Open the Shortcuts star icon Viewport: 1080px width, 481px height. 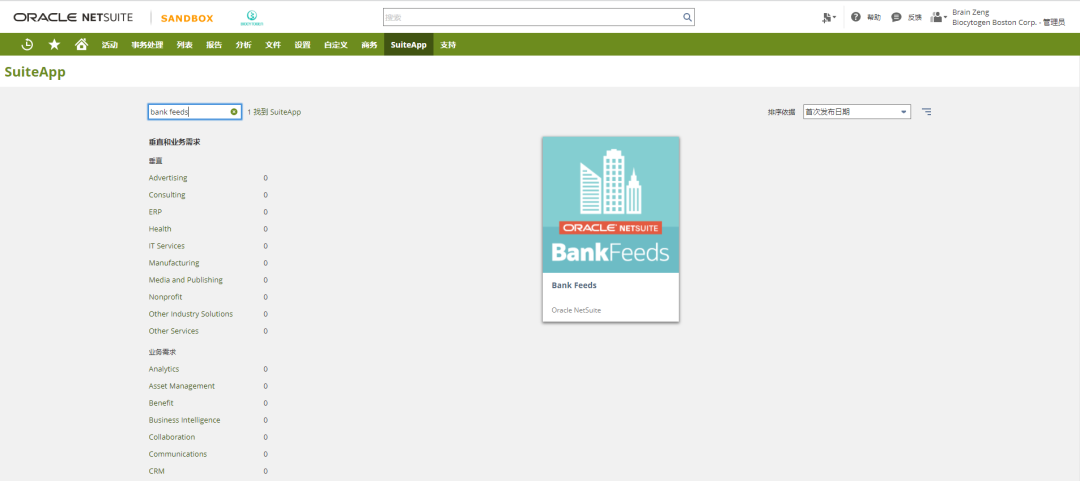click(54, 45)
